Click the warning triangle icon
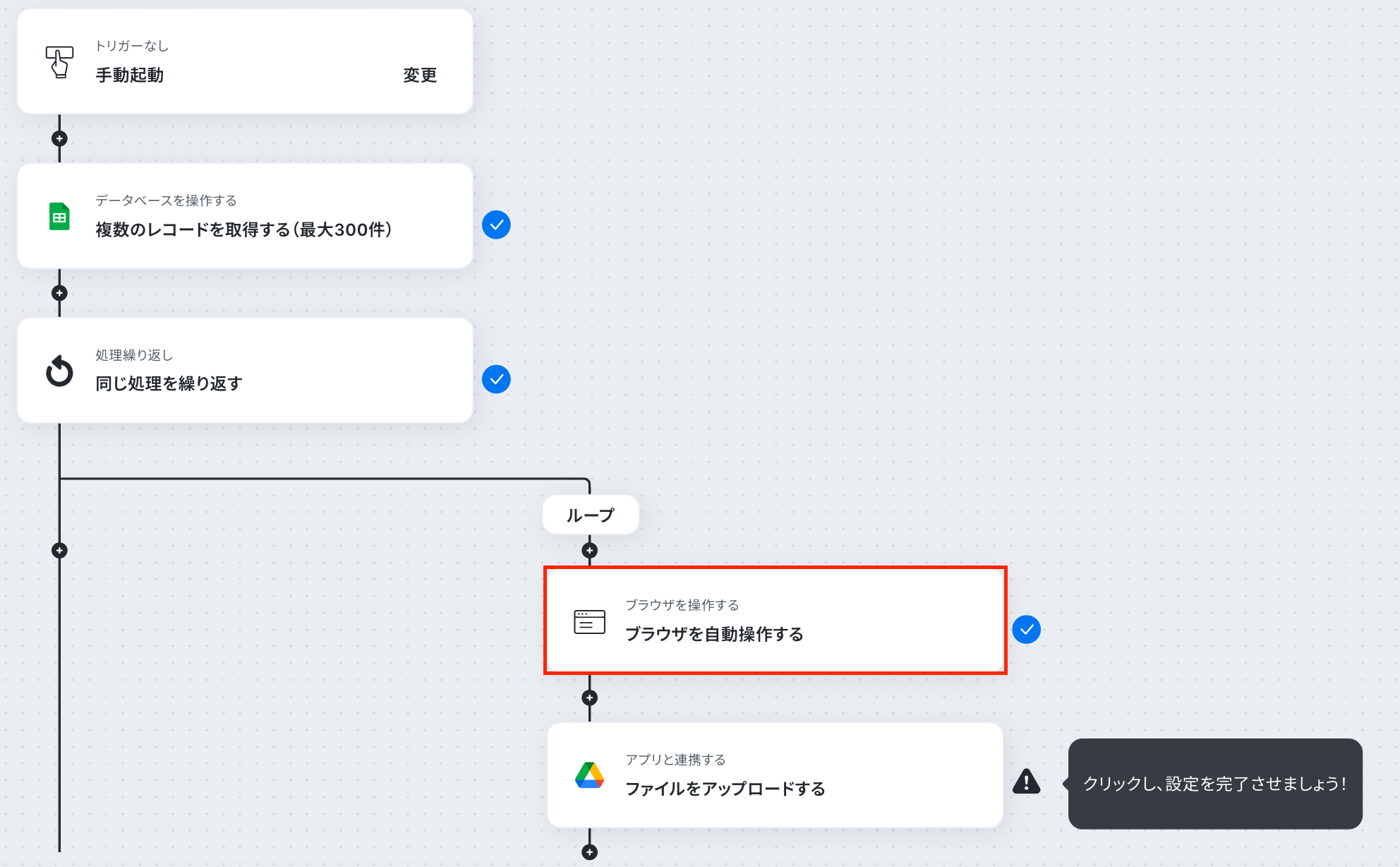1400x867 pixels. 1026,782
